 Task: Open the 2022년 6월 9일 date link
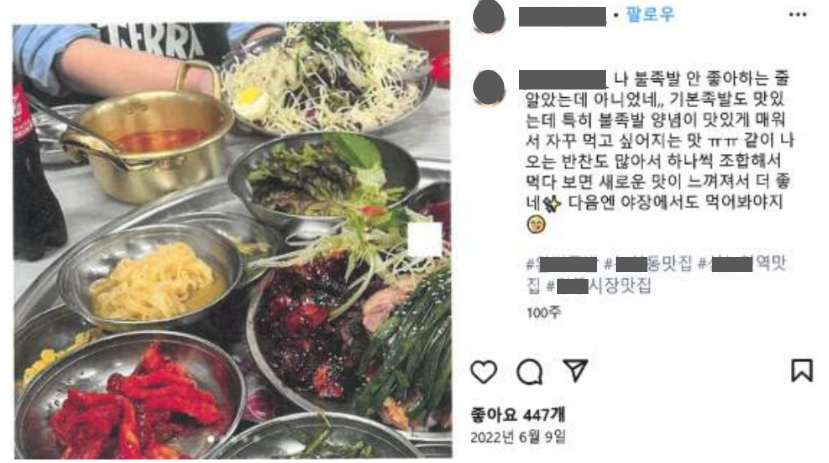518,437
